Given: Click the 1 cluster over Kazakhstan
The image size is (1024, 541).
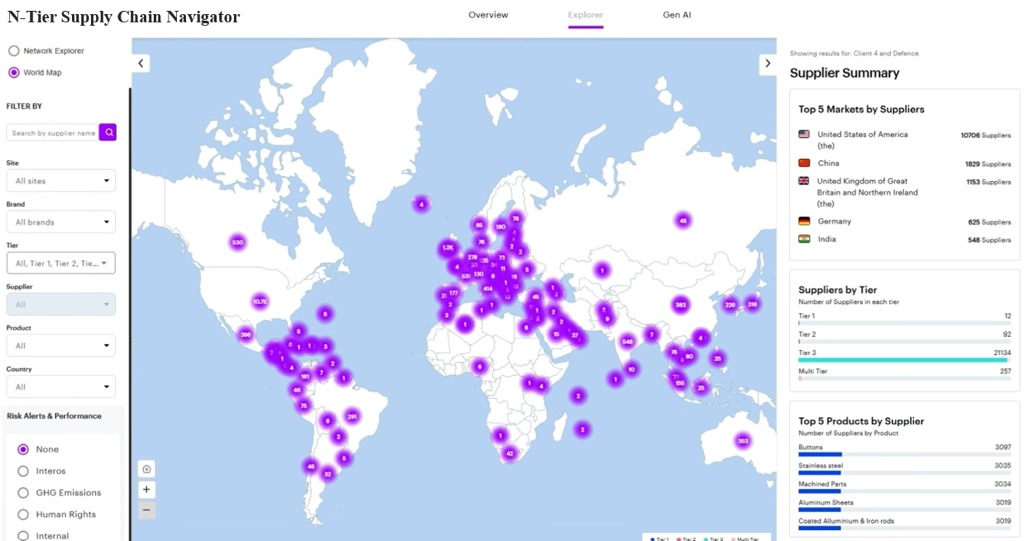Looking at the screenshot, I should point(602,270).
